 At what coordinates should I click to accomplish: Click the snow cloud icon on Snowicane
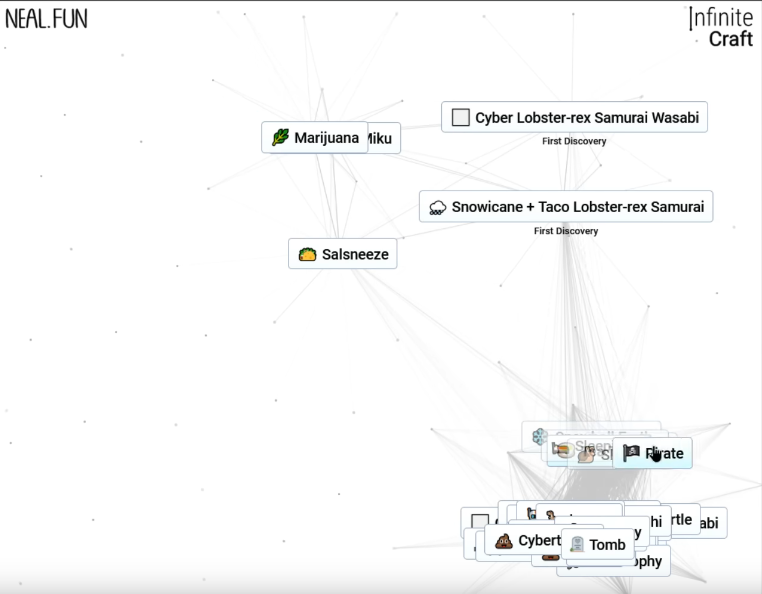tap(437, 208)
